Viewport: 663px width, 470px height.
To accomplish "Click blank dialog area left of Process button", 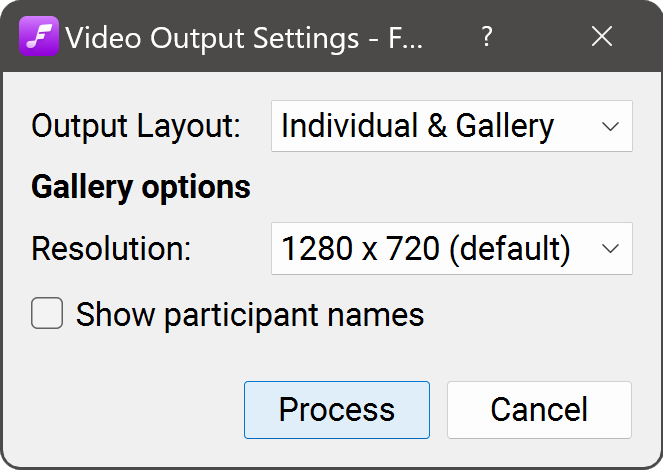I will tap(130, 410).
